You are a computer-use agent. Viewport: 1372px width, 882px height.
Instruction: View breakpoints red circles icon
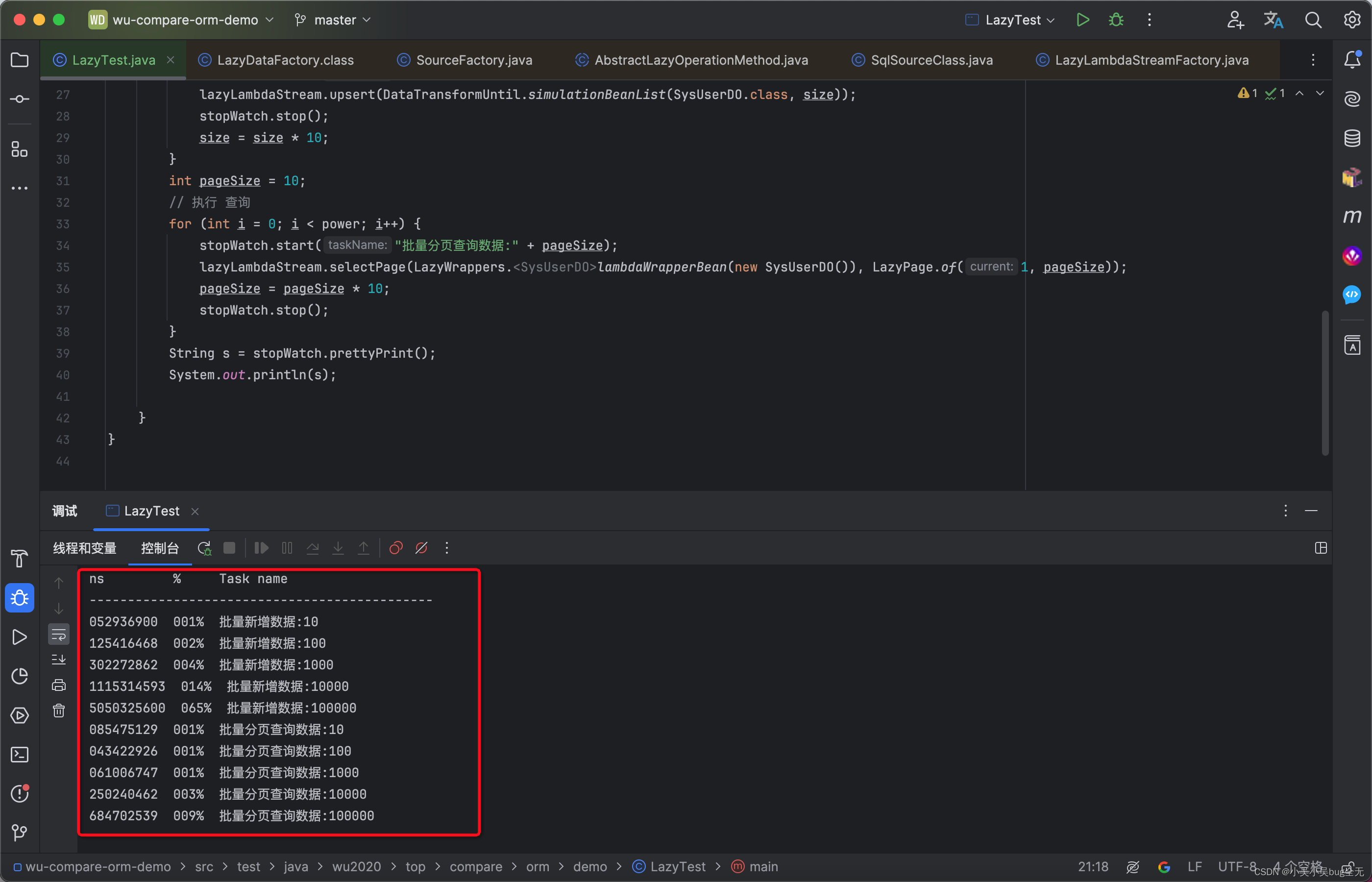396,548
